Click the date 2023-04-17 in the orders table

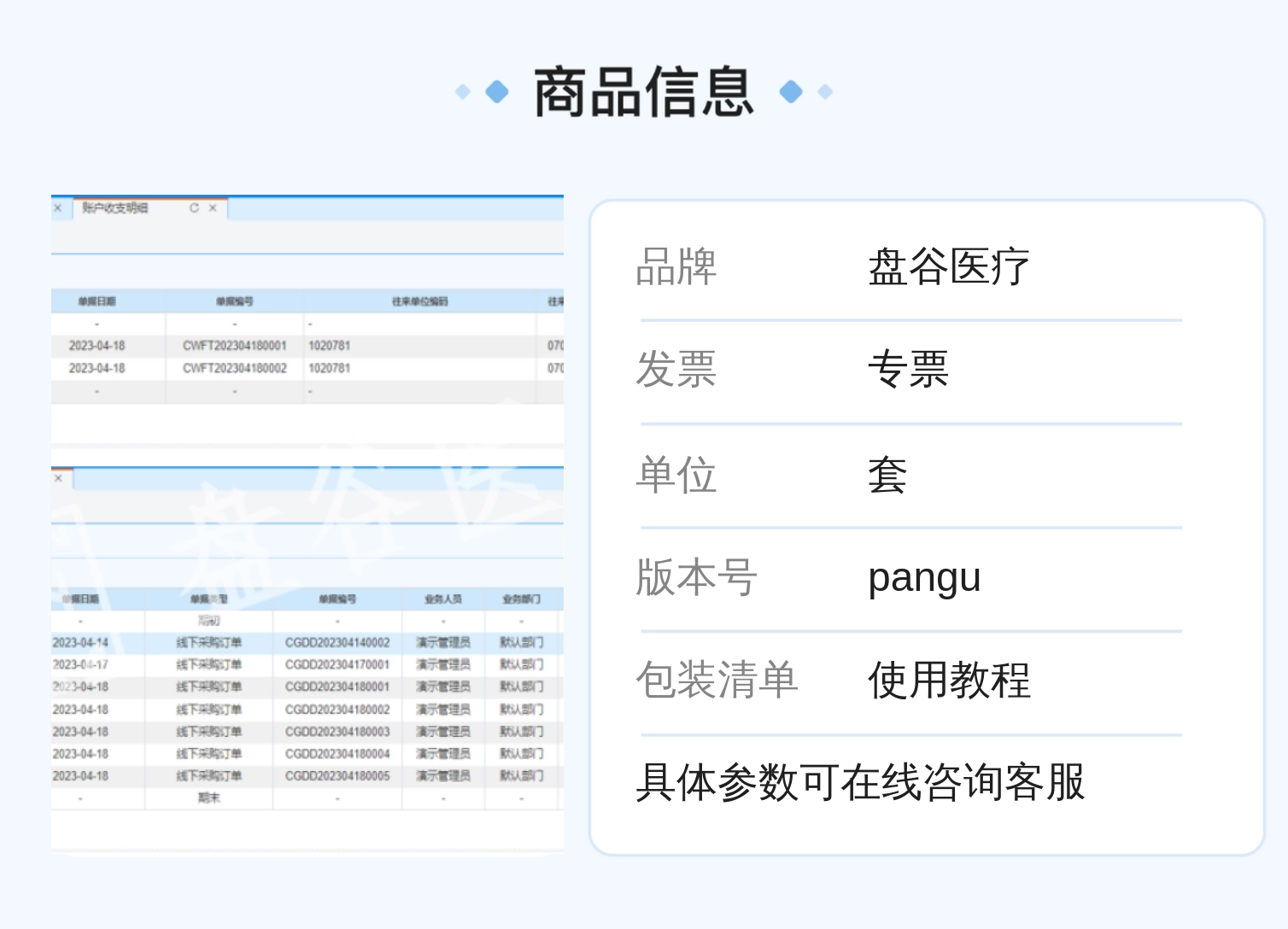pos(80,664)
